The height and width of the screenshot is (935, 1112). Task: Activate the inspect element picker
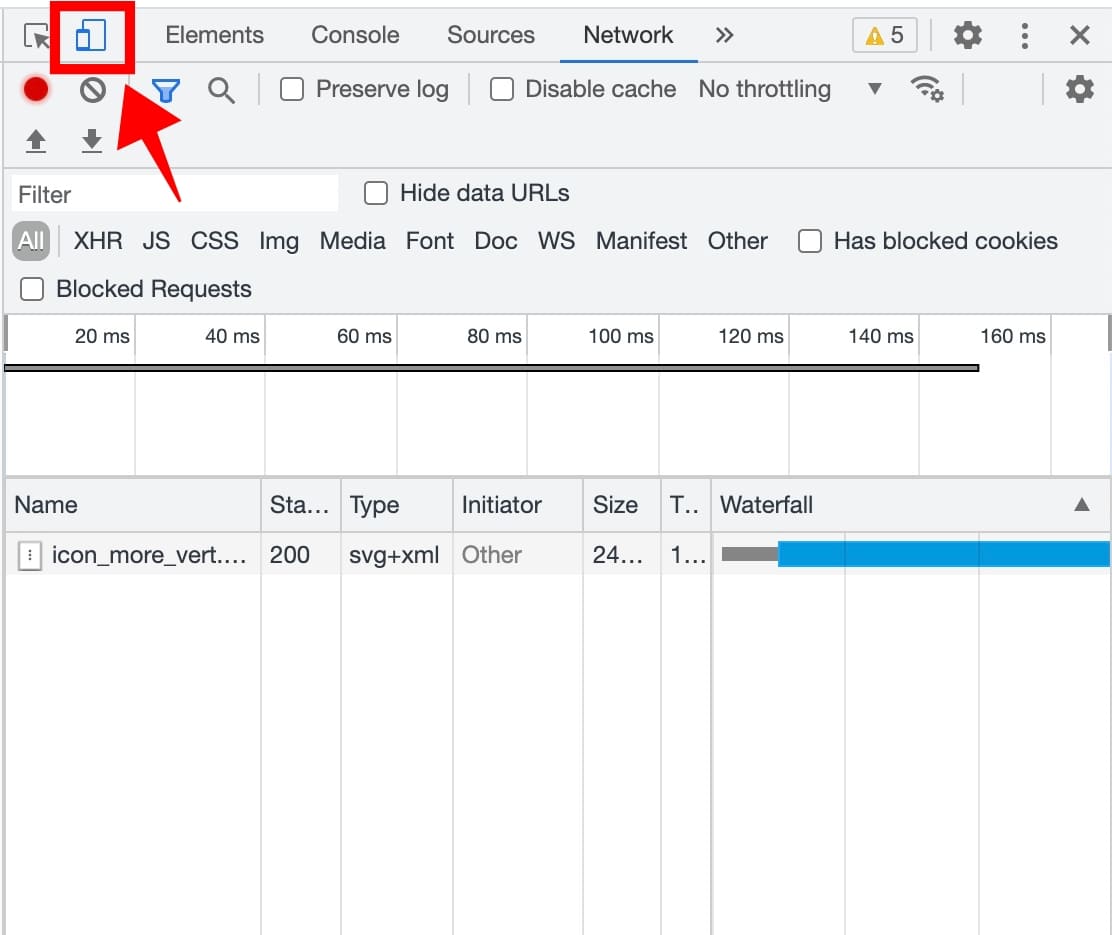[37, 37]
